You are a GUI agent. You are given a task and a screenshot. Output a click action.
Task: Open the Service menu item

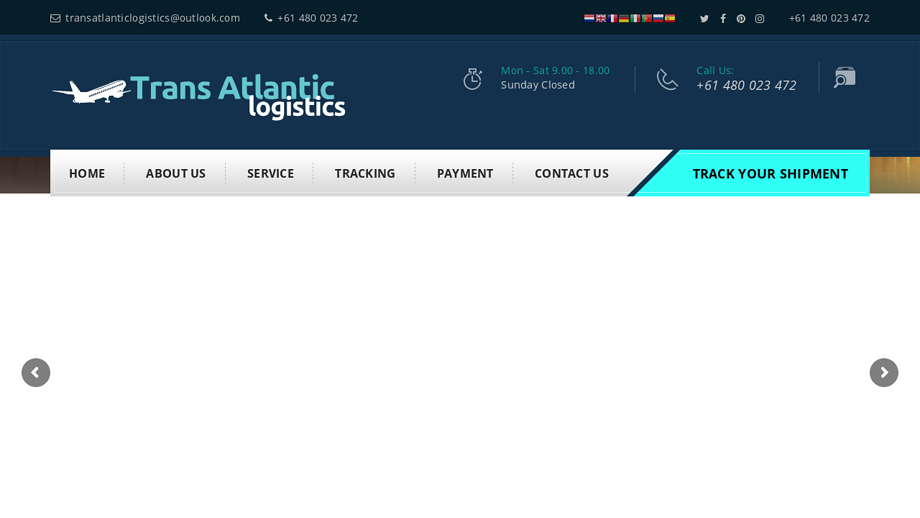[x=270, y=174]
